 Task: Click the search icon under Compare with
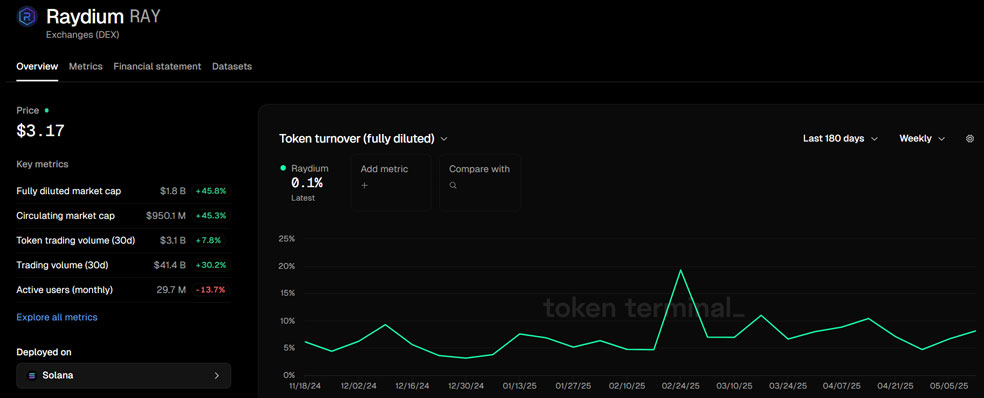[x=453, y=186]
